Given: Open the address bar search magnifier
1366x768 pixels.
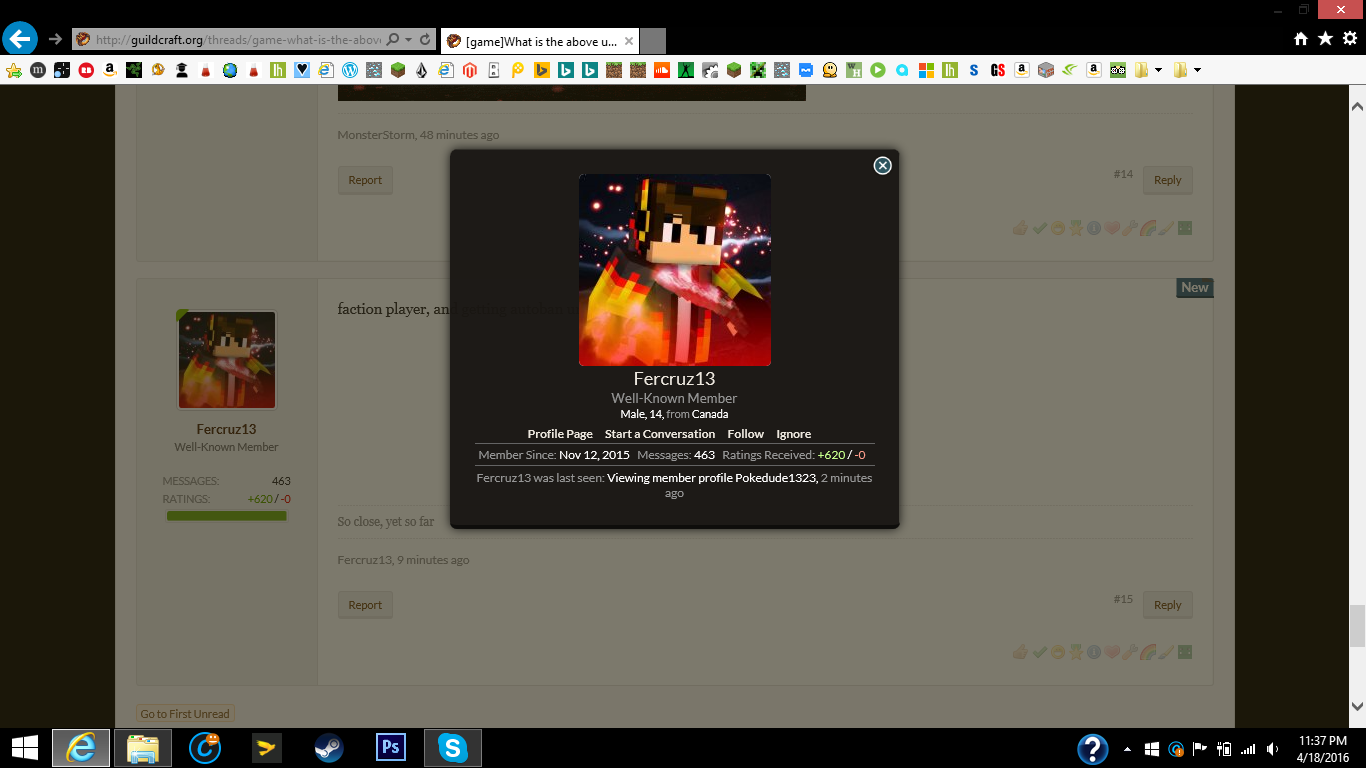Looking at the screenshot, I should (393, 40).
